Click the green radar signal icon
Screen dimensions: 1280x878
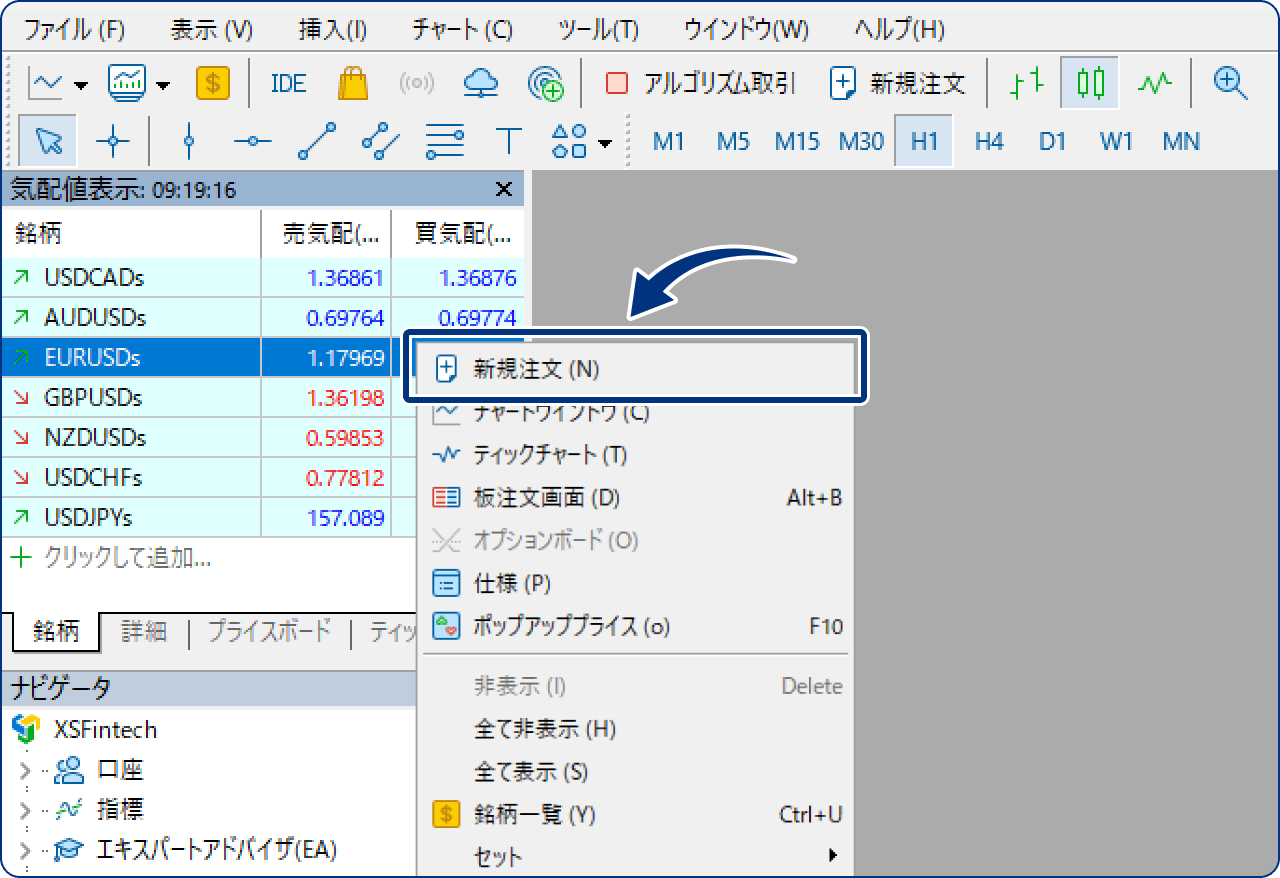coord(545,83)
